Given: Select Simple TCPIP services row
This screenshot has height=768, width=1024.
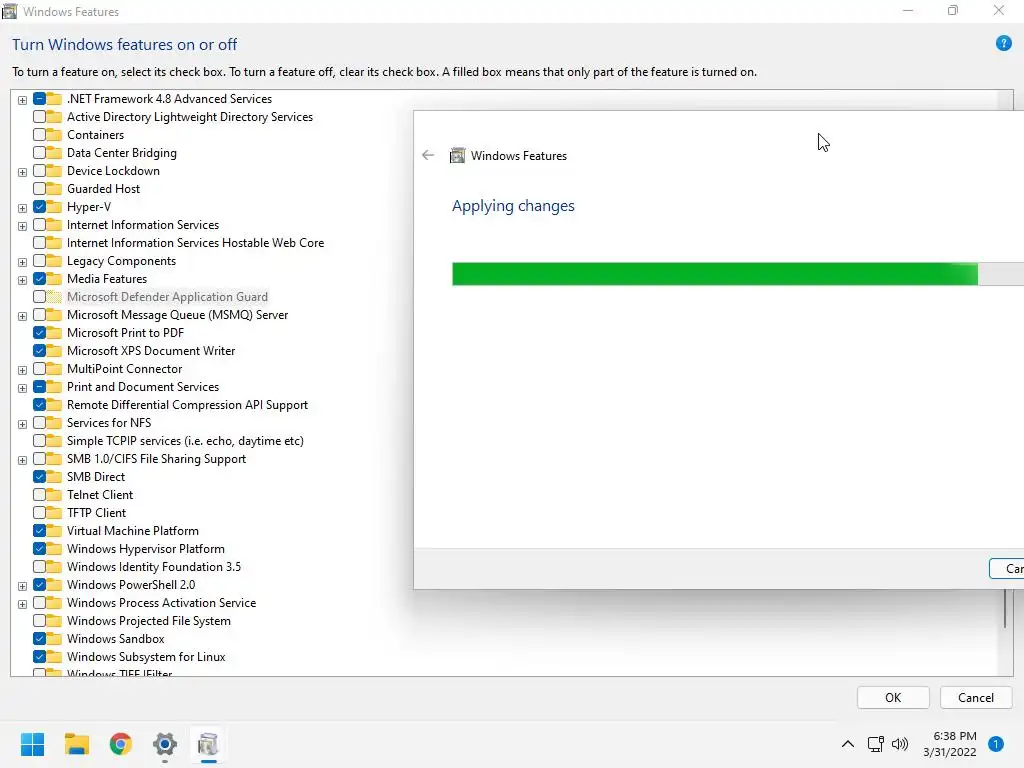Looking at the screenshot, I should coord(185,441).
